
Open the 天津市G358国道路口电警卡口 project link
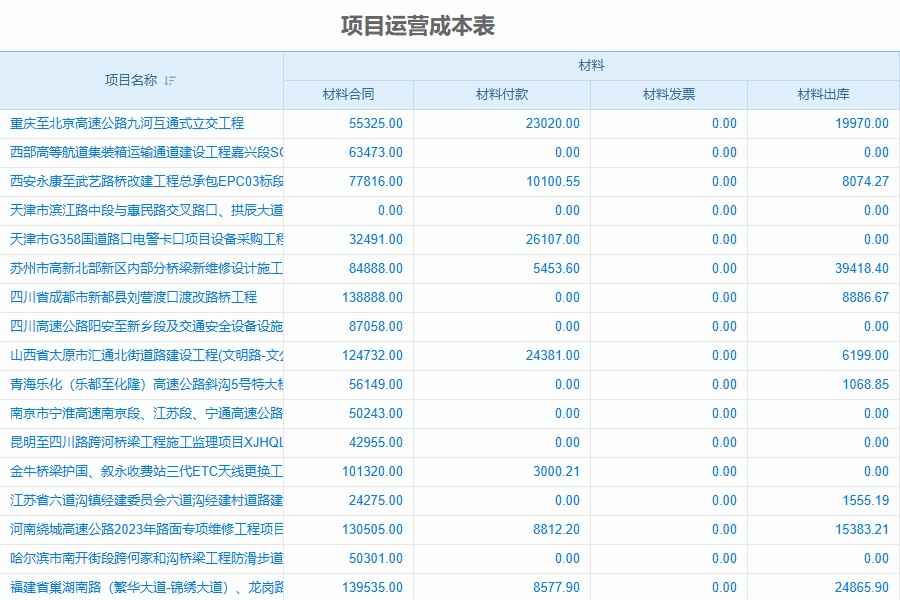pos(140,238)
